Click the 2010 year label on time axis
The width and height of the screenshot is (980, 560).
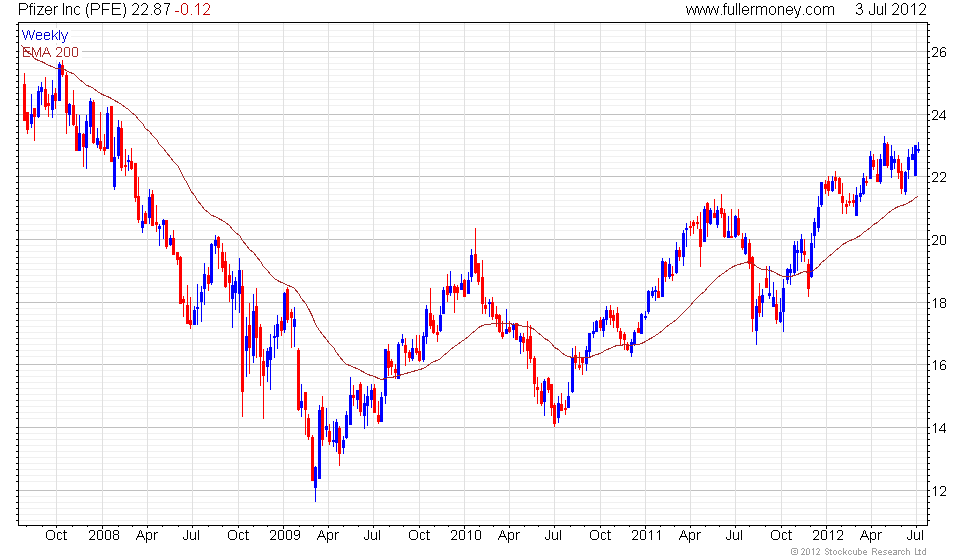466,535
